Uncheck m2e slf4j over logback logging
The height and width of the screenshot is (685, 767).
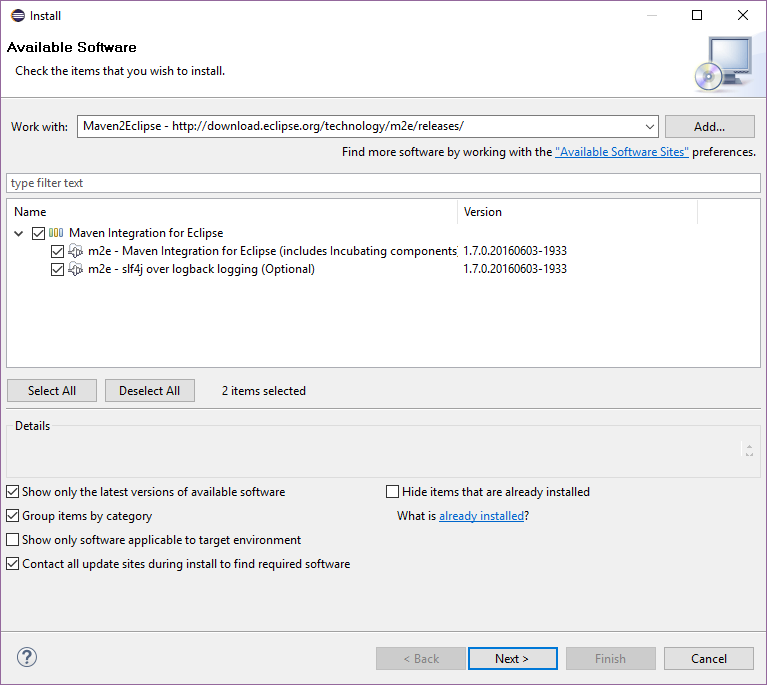pos(57,269)
